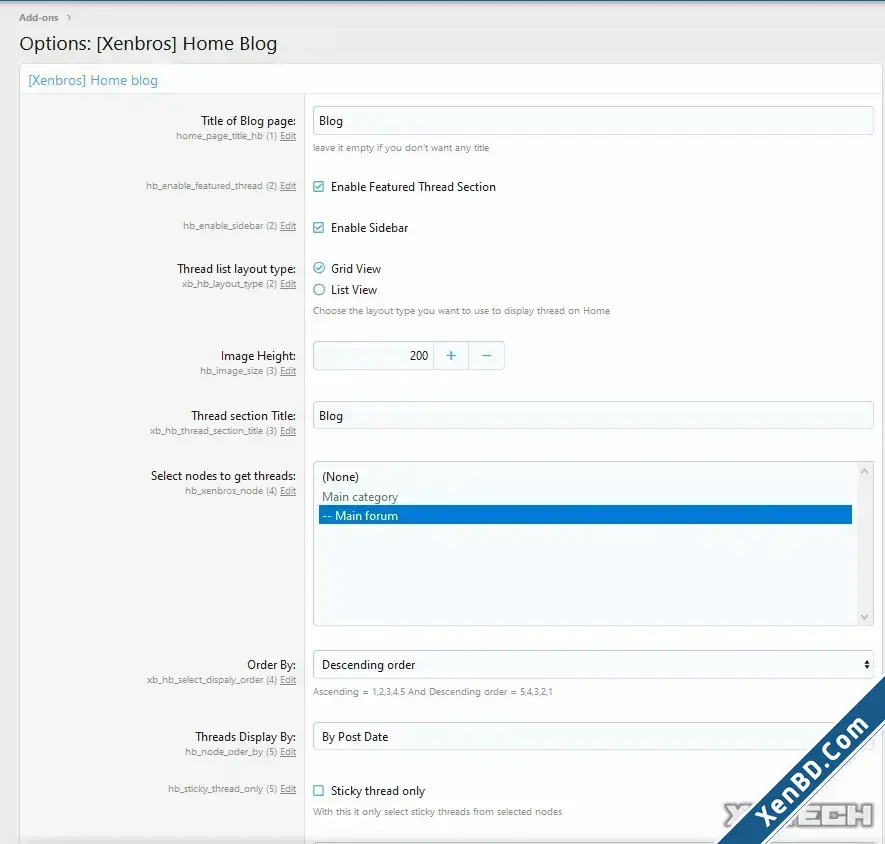Toggle Enable Featured Thread Section checkbox
This screenshot has height=844, width=885.
point(319,187)
